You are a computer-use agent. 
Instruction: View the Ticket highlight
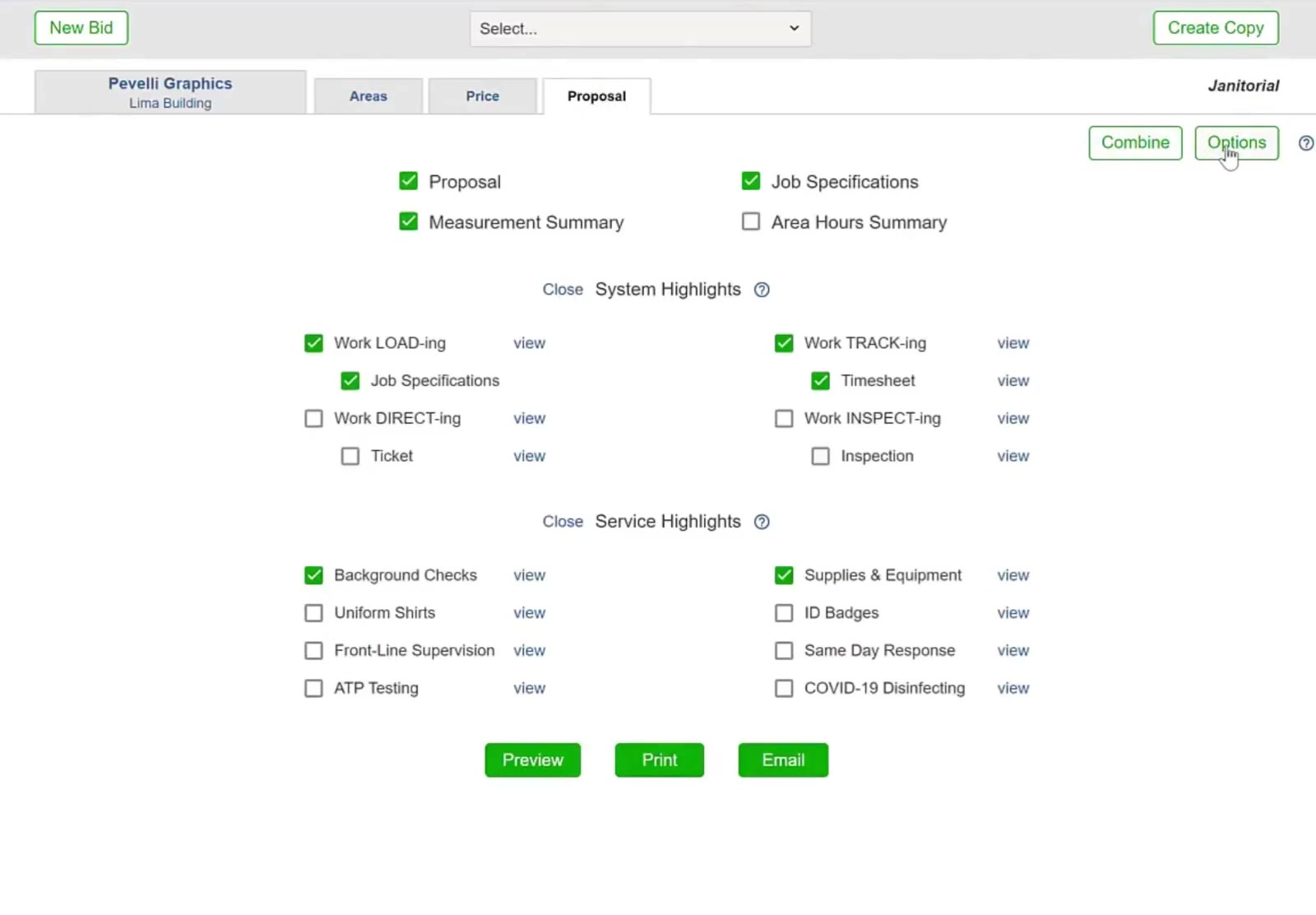tap(529, 456)
